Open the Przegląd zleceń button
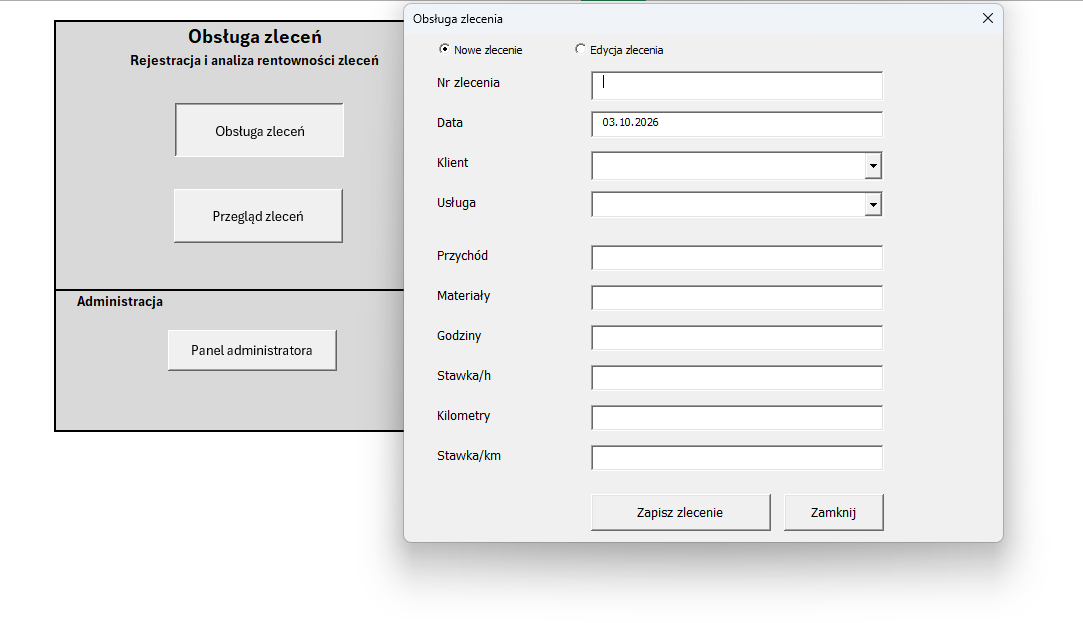This screenshot has width=1083, height=623. pyautogui.click(x=258, y=216)
